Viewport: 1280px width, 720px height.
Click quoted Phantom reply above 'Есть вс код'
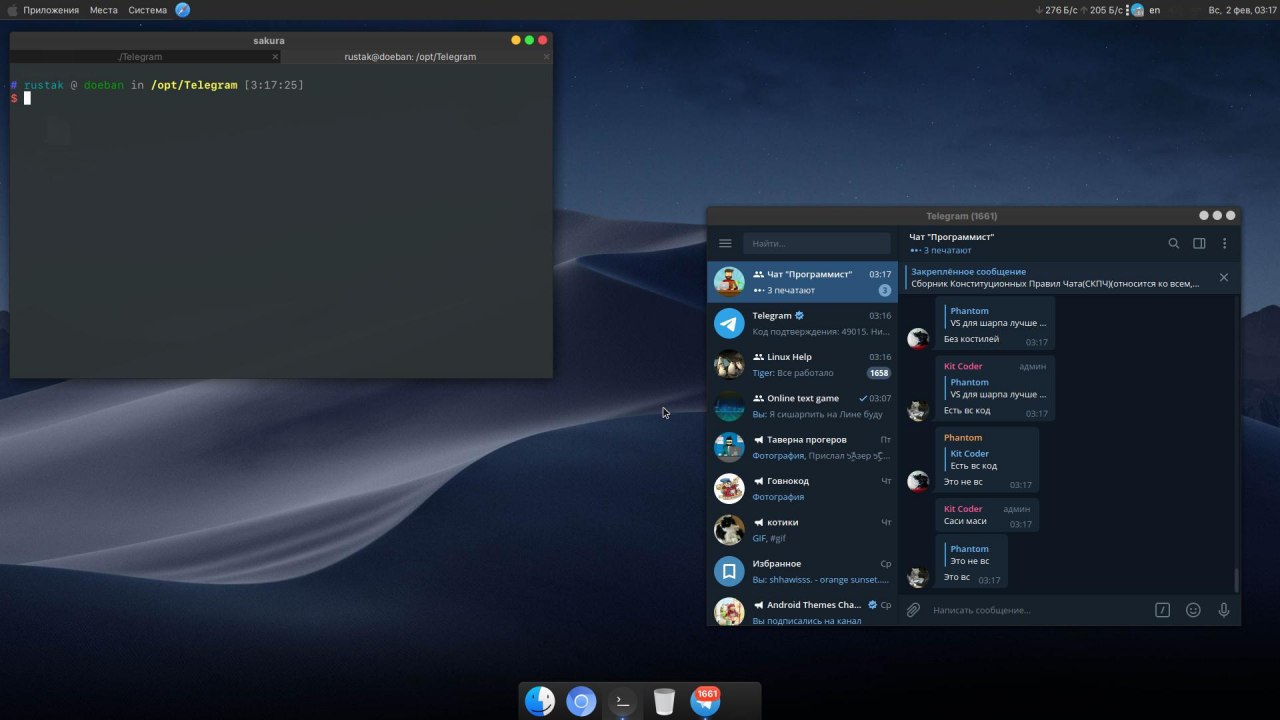[x=996, y=388]
